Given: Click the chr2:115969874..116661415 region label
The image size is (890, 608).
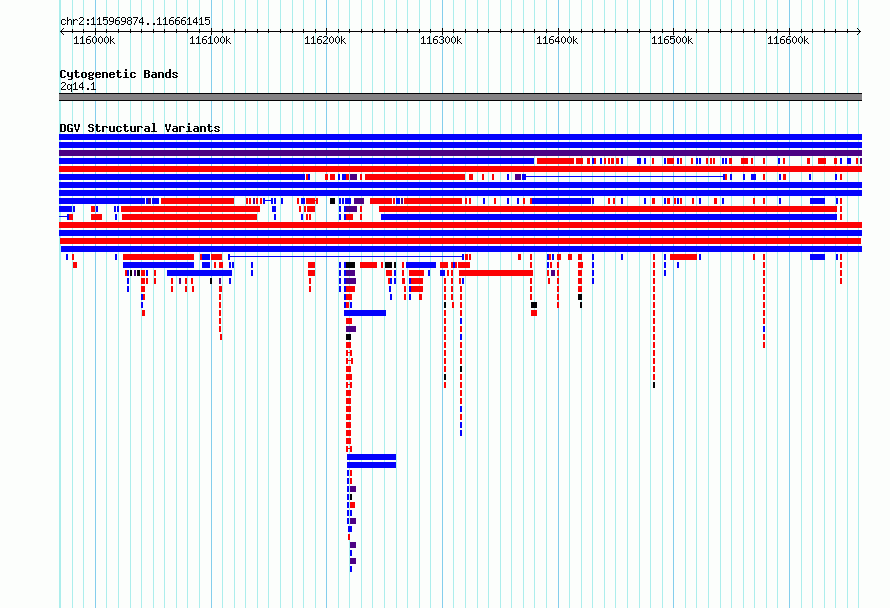Looking at the screenshot, I should point(135,22).
